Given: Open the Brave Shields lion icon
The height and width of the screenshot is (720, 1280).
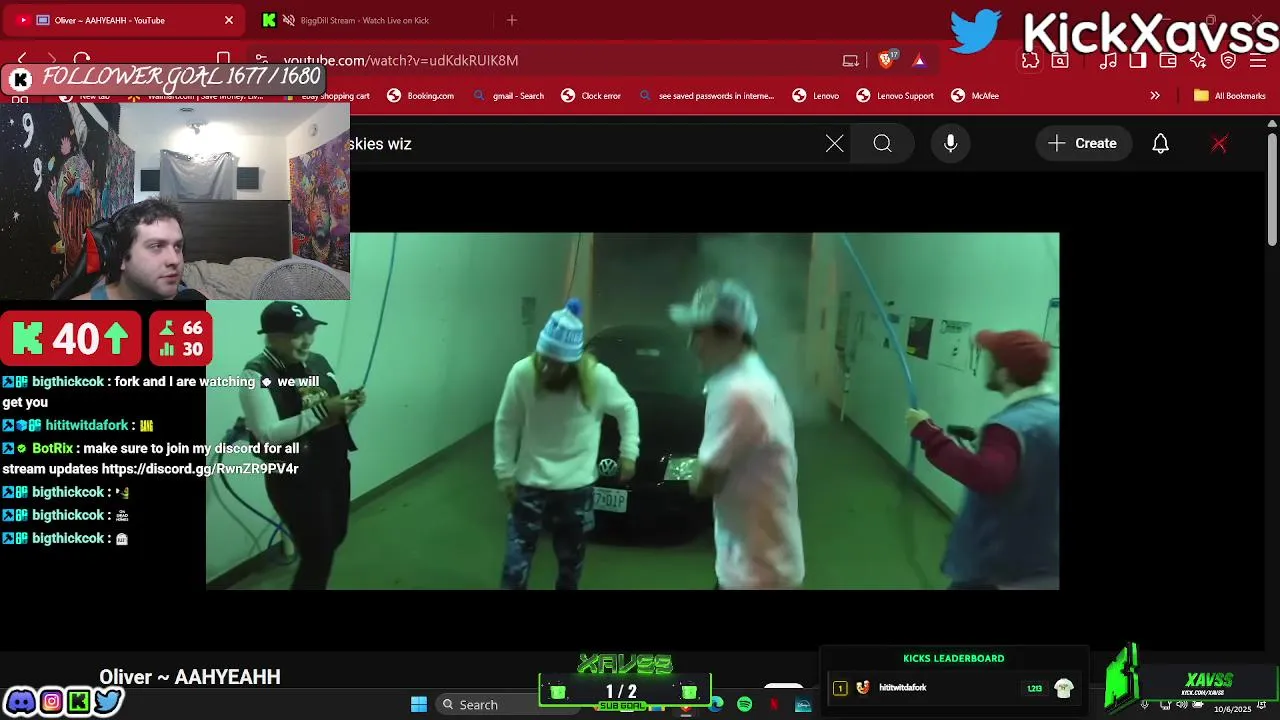Looking at the screenshot, I should pos(887,60).
